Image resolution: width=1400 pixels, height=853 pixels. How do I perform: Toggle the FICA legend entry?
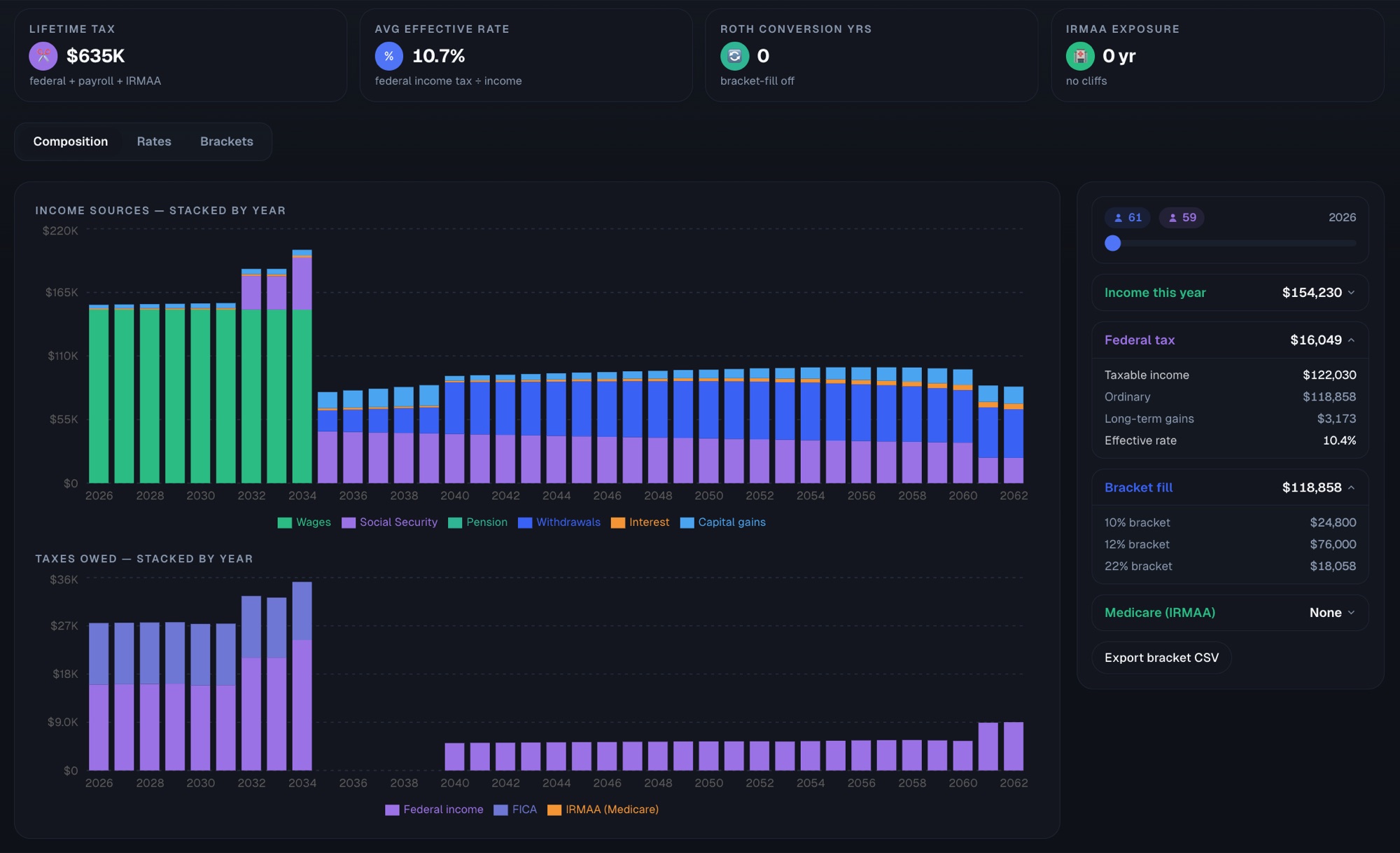(515, 810)
